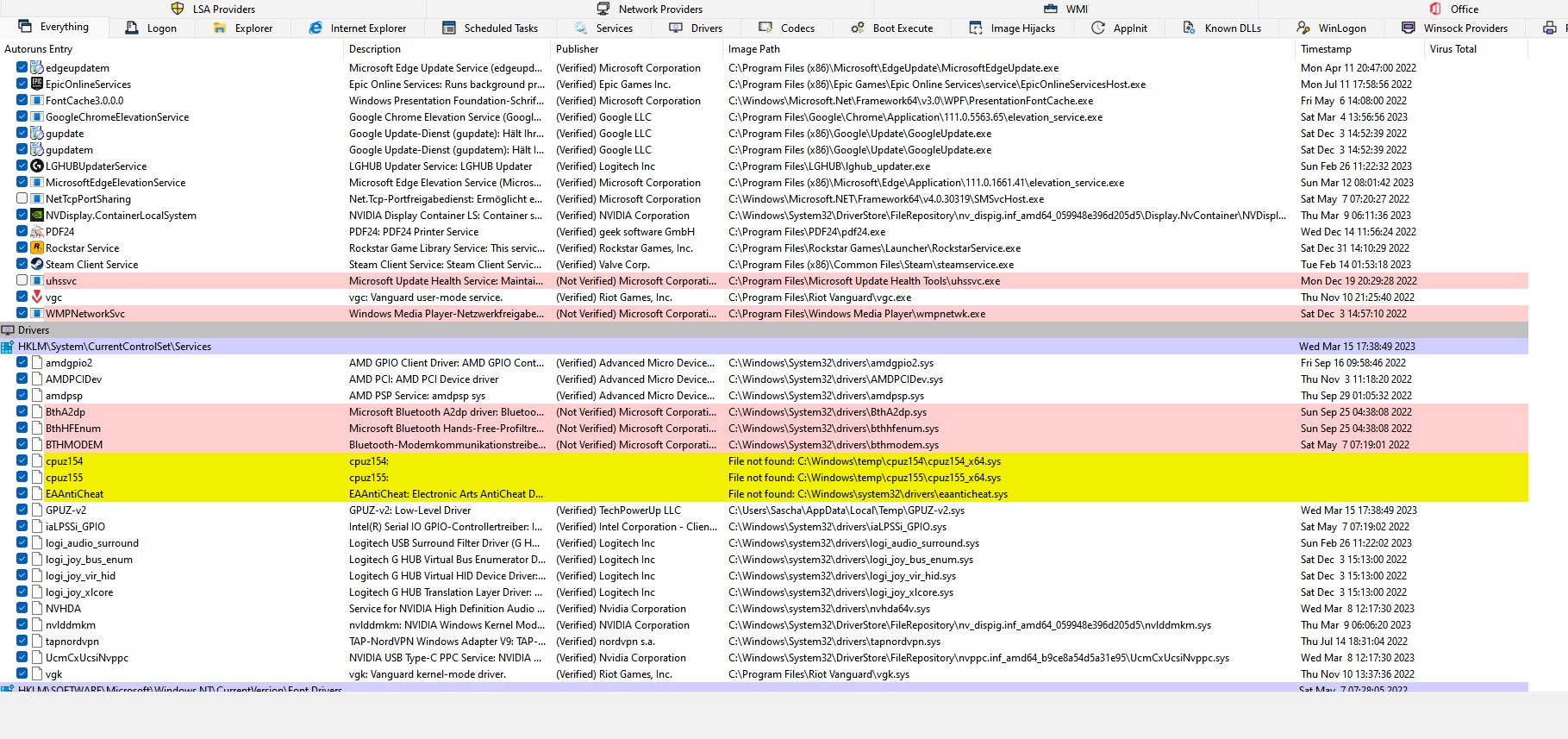Screen dimensions: 1568x739
Task: Click the NVDisplay.ContainerLocalSystem NVIDIA icon
Action: (x=37, y=215)
